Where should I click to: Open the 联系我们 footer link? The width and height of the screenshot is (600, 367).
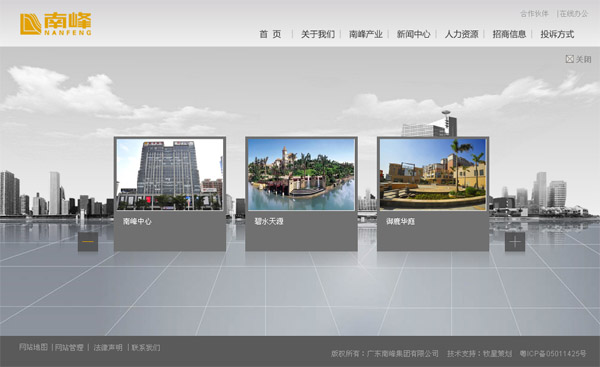[x=146, y=347]
